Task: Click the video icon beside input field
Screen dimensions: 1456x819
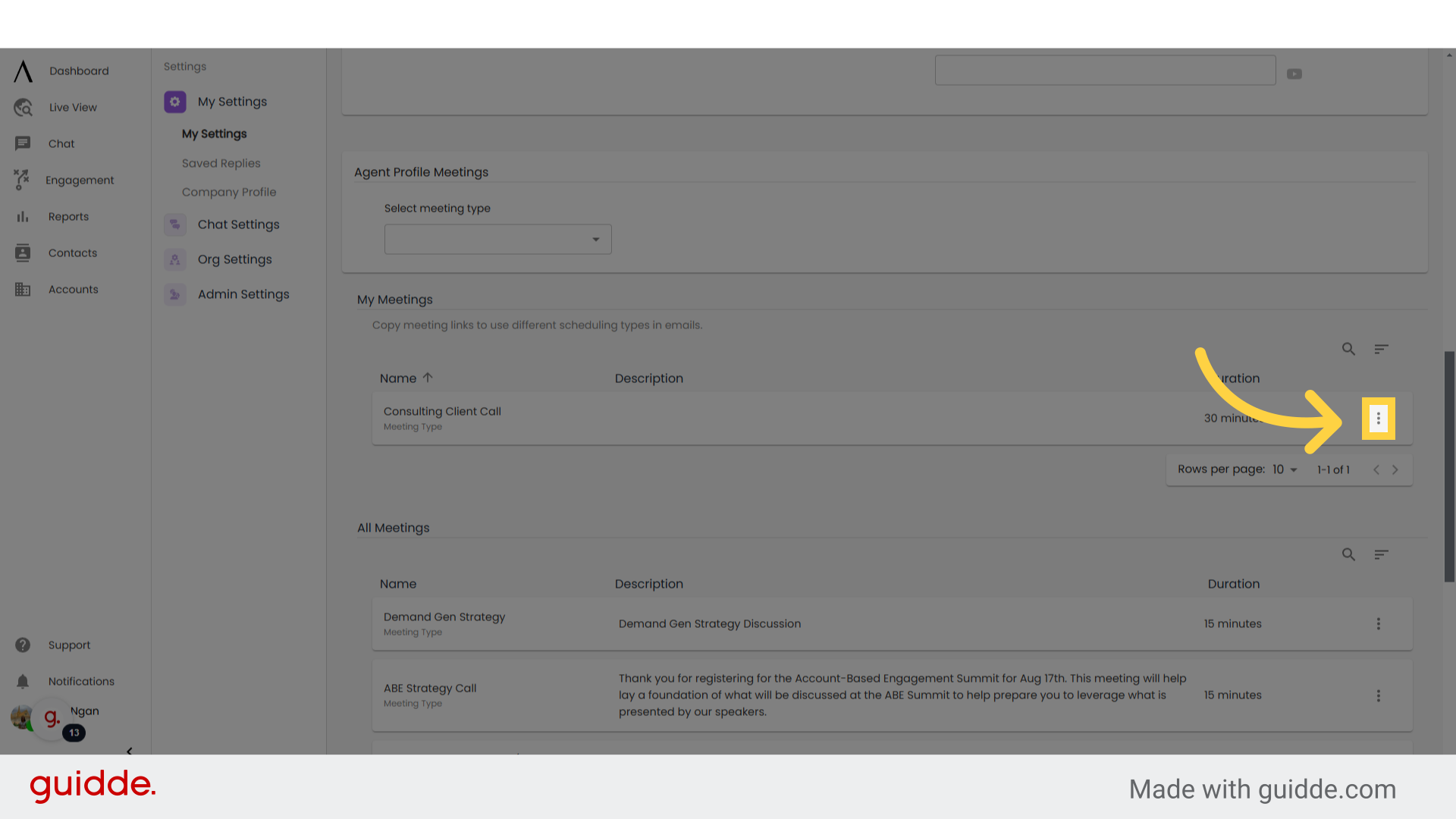Action: 1294,74
